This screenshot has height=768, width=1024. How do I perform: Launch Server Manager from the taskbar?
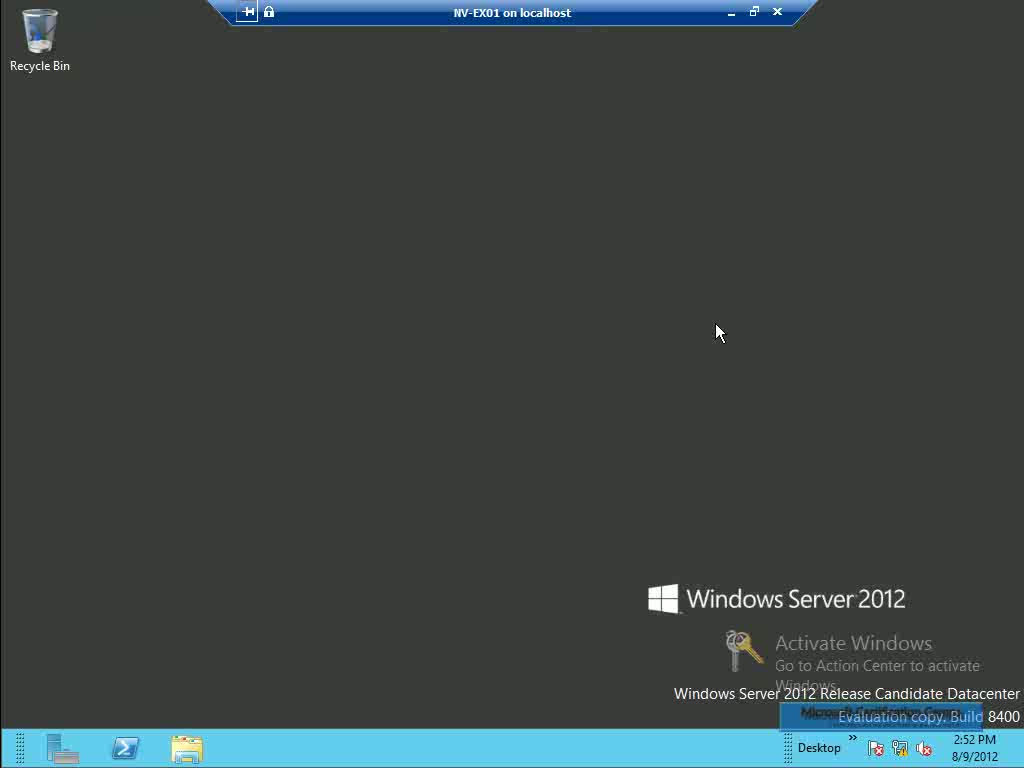pos(63,748)
